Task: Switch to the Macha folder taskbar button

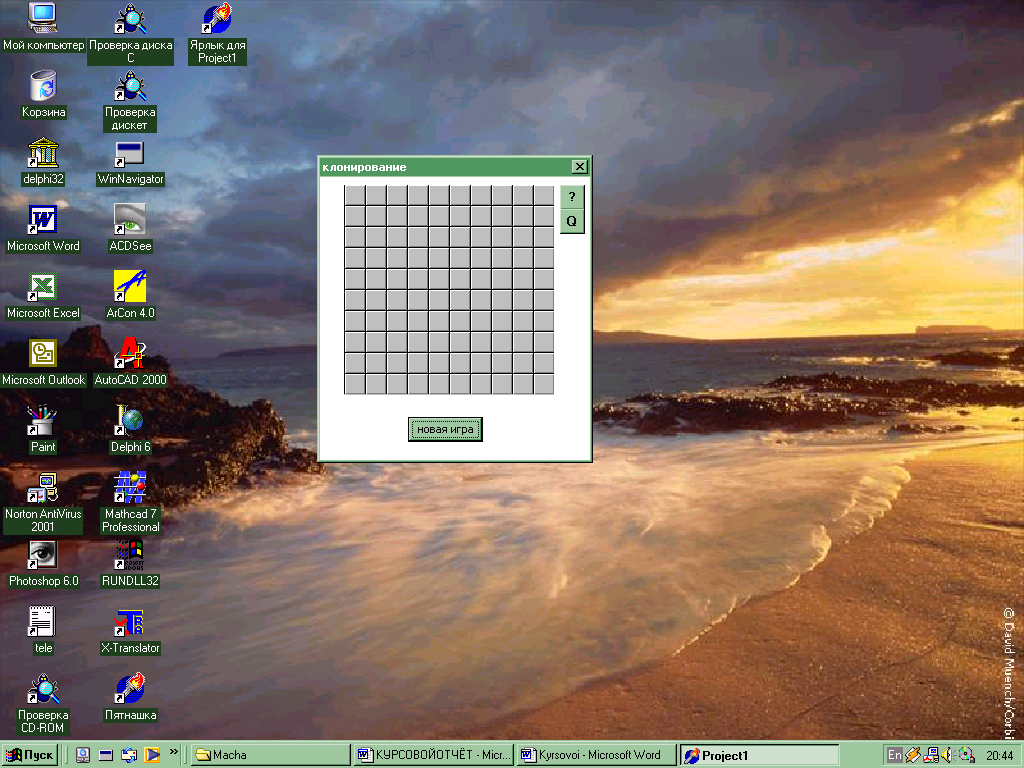Action: [x=271, y=755]
